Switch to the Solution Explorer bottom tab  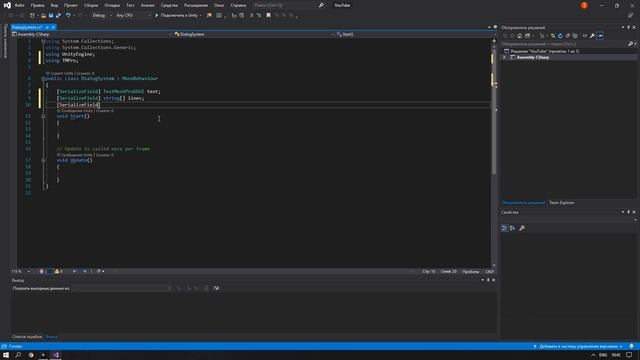click(523, 203)
